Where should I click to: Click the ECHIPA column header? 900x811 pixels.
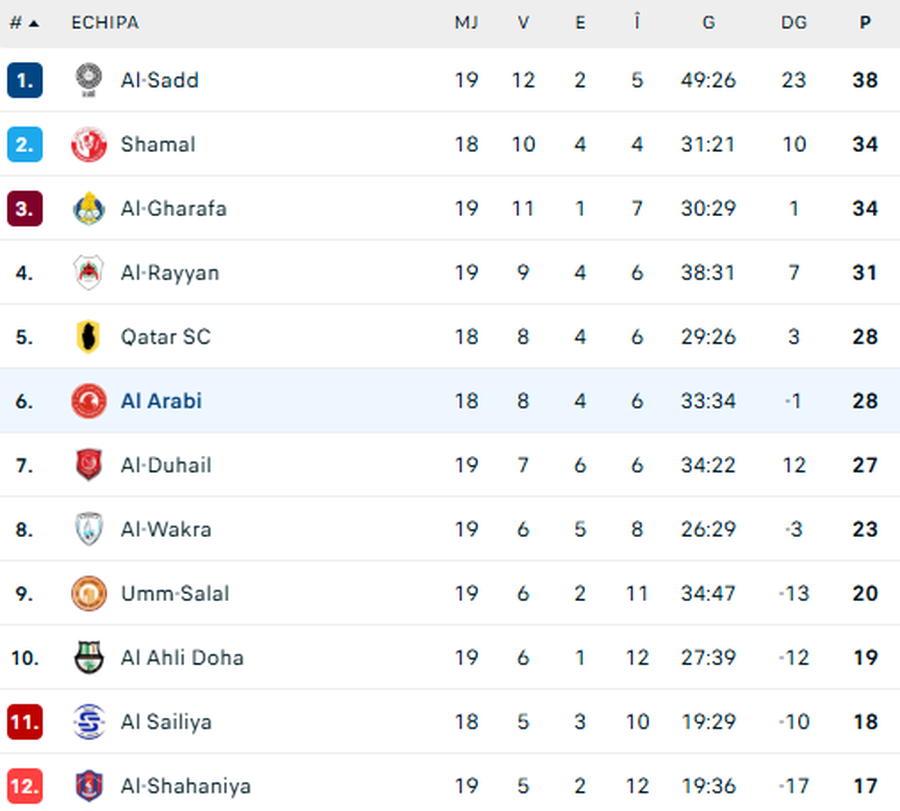click(105, 22)
